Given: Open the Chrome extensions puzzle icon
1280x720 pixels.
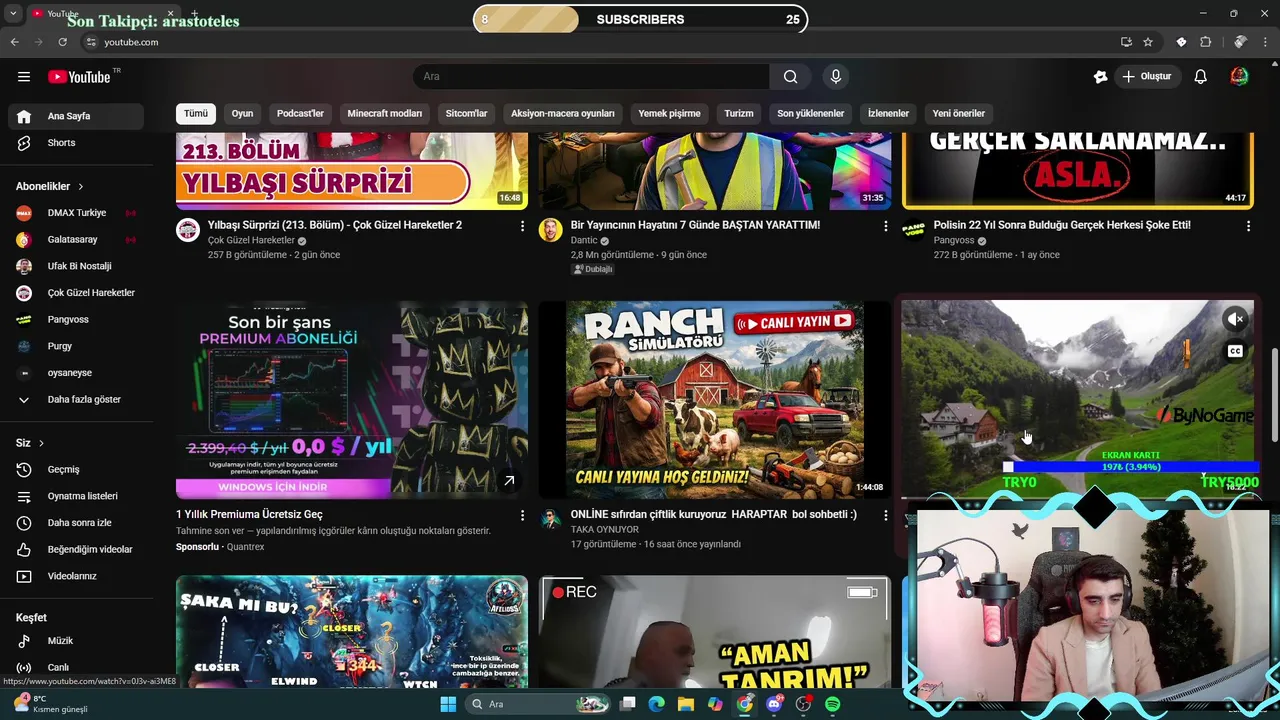Looking at the screenshot, I should pos(1205,42).
